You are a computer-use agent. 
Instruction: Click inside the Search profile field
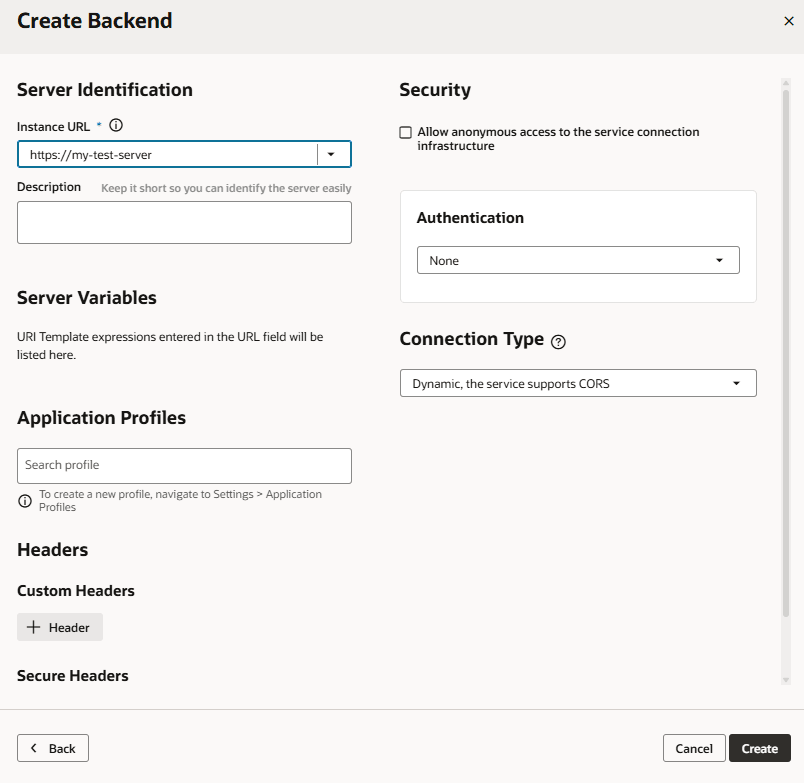(x=184, y=465)
